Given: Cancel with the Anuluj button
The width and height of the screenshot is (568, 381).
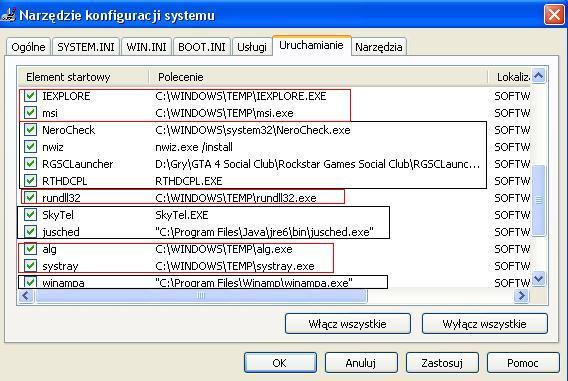Looking at the screenshot, I should click(361, 363).
